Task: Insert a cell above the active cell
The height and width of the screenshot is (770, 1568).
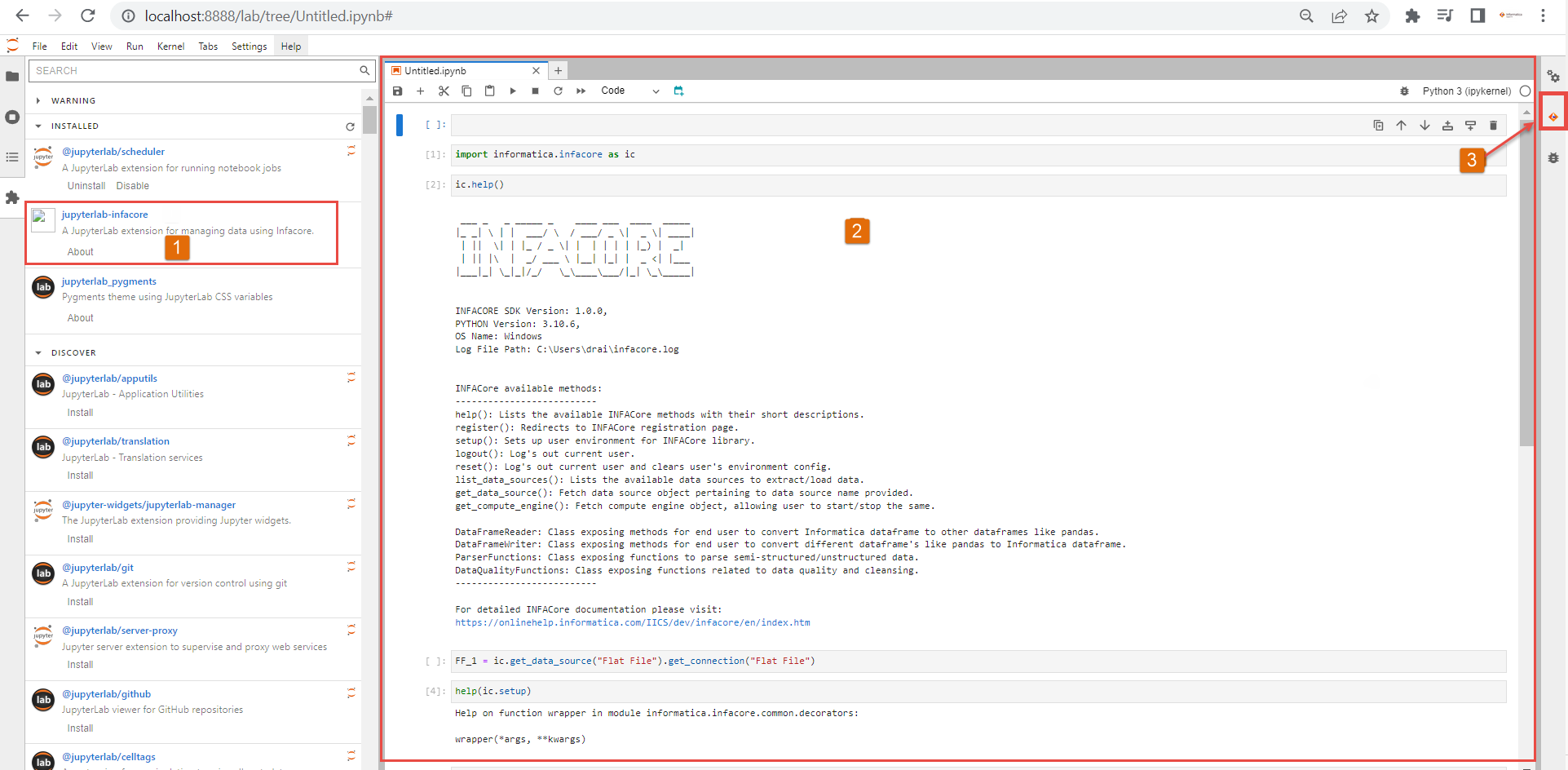Action: click(1447, 125)
